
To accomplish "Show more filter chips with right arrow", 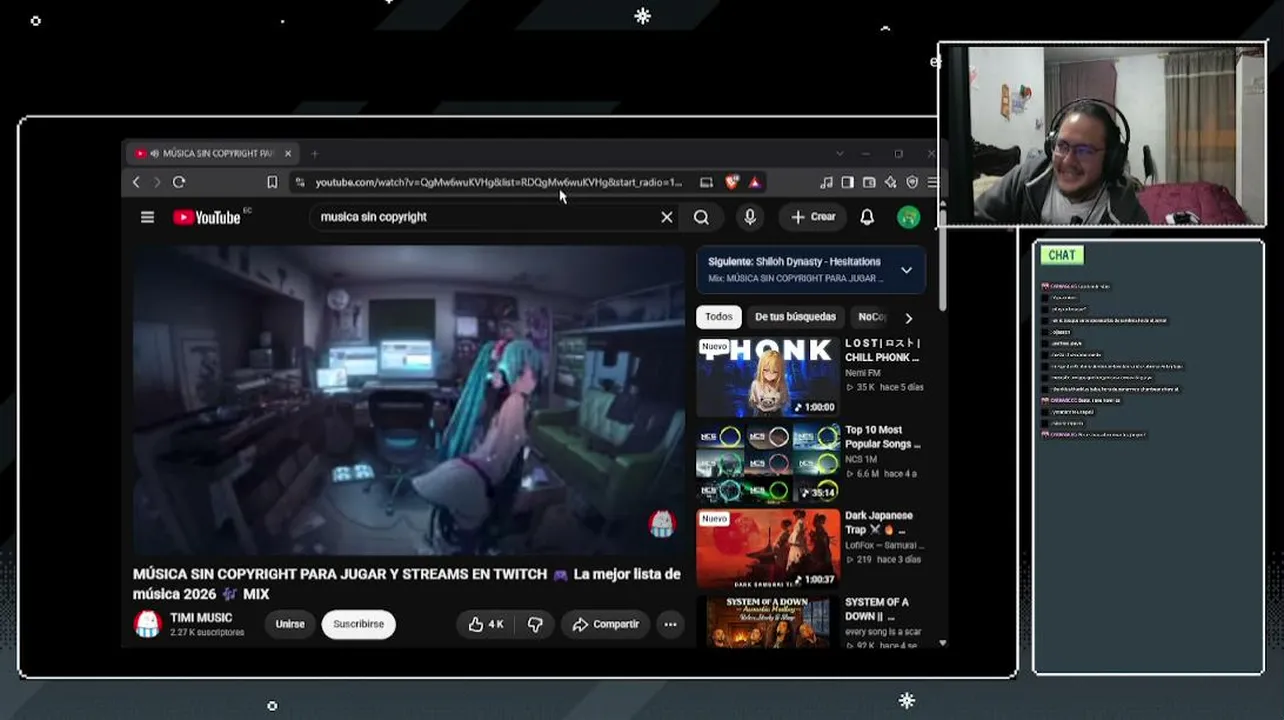I will tap(908, 318).
